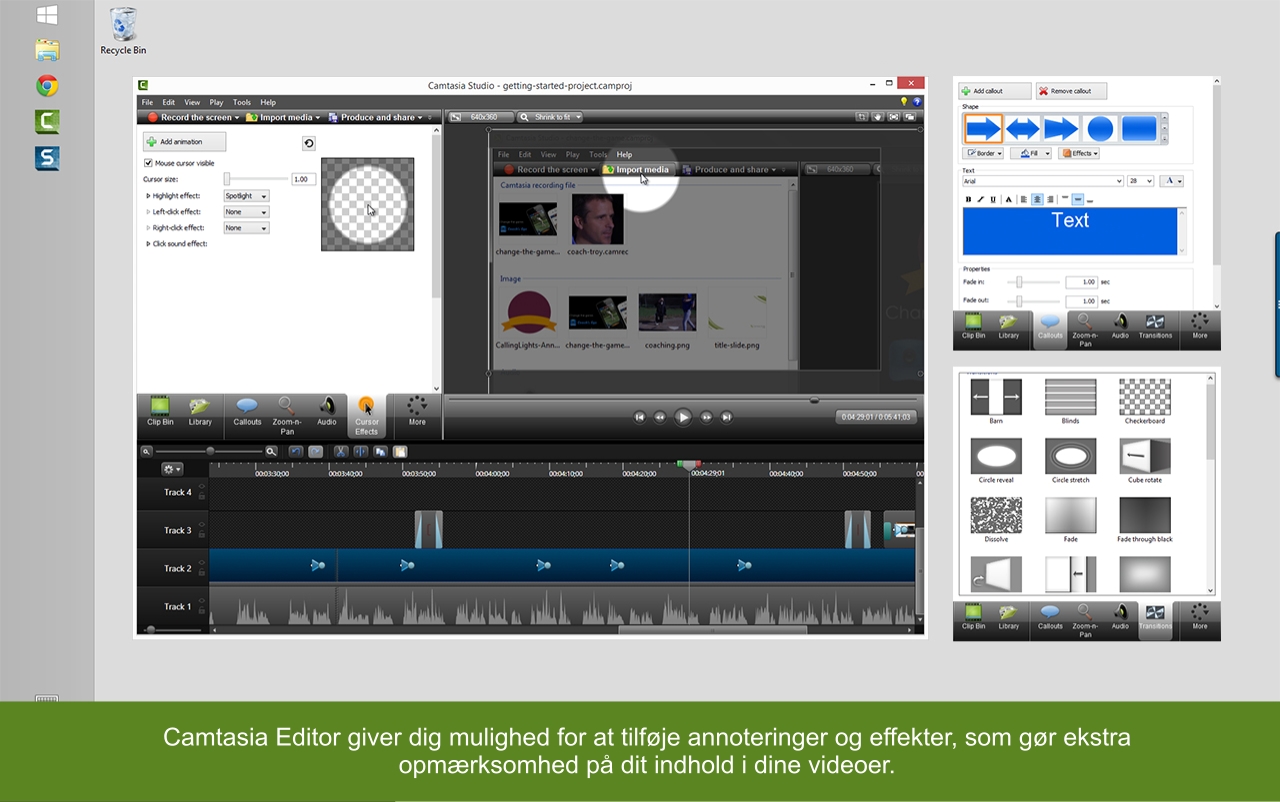This screenshot has height=802, width=1280.
Task: Open Recycle Bin on desktop
Action: pyautogui.click(x=123, y=30)
